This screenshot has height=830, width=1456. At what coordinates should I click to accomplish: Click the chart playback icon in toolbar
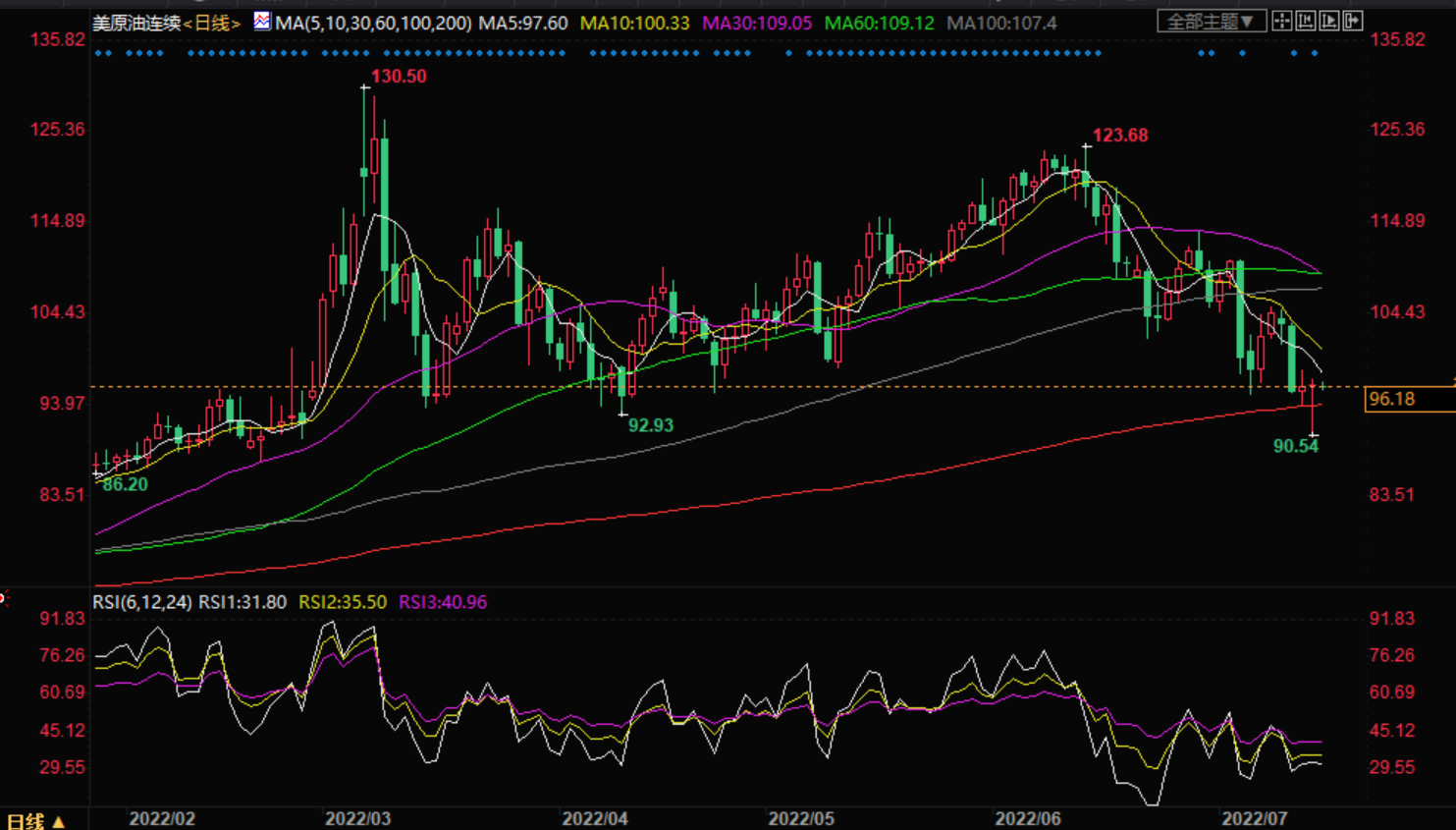click(1329, 21)
